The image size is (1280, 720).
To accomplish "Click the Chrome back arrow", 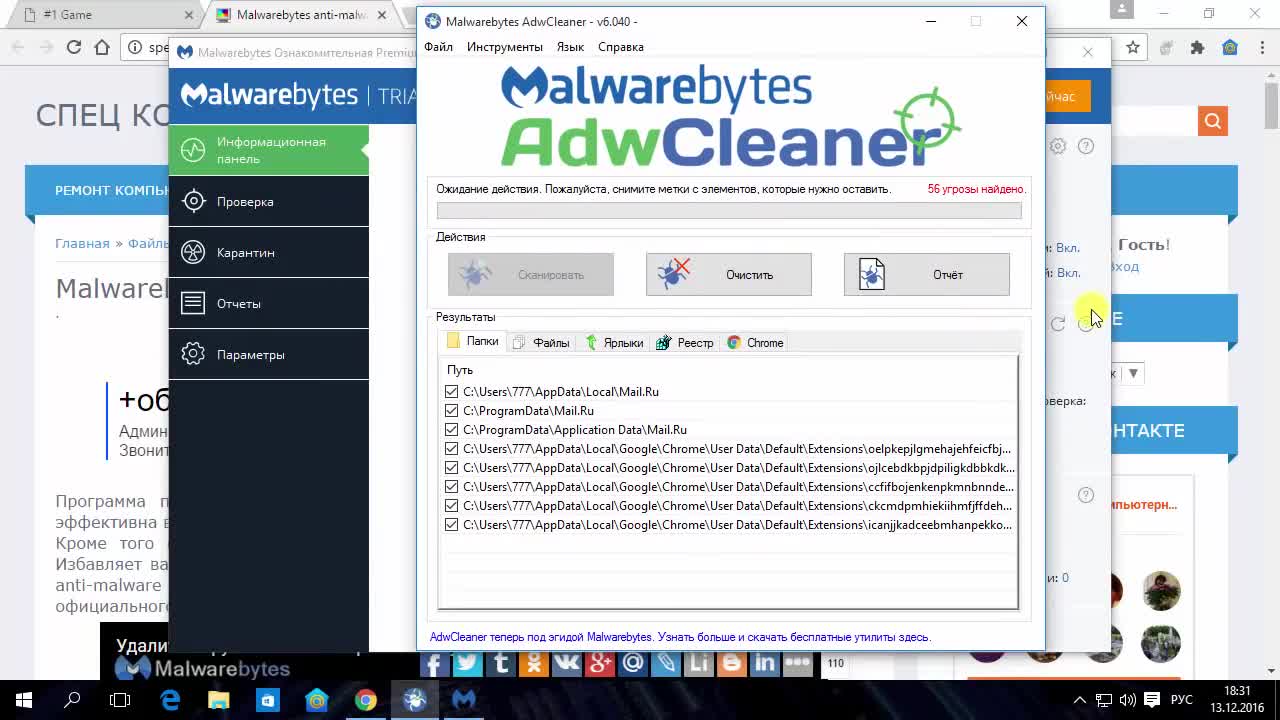I will tap(16, 47).
